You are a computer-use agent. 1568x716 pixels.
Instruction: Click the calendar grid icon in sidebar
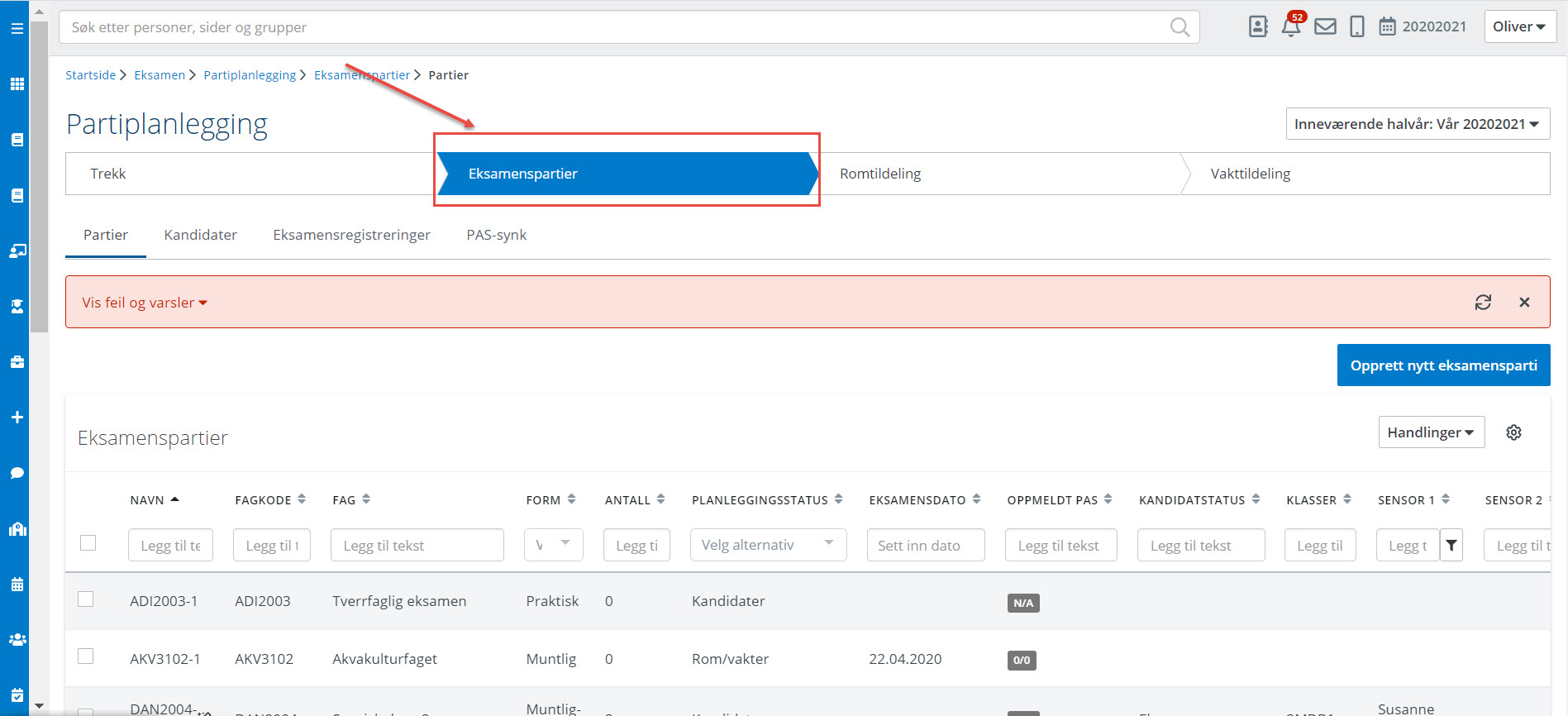click(17, 585)
